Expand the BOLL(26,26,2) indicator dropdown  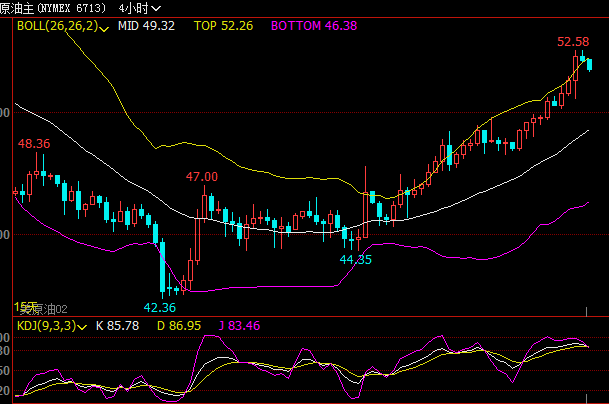[63, 26]
